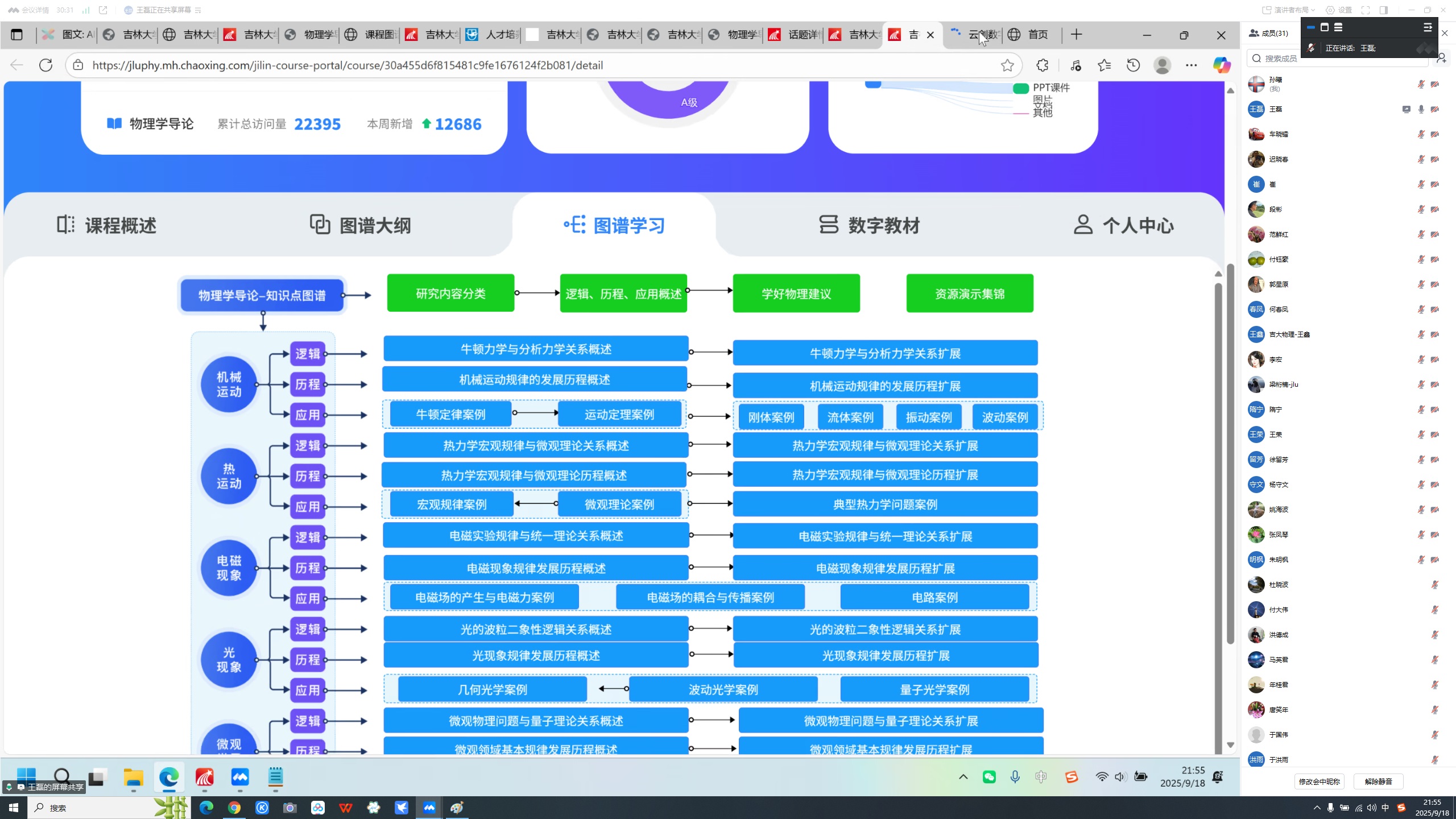
Task: Open the browser extensions puzzle icon
Action: tap(1042, 65)
